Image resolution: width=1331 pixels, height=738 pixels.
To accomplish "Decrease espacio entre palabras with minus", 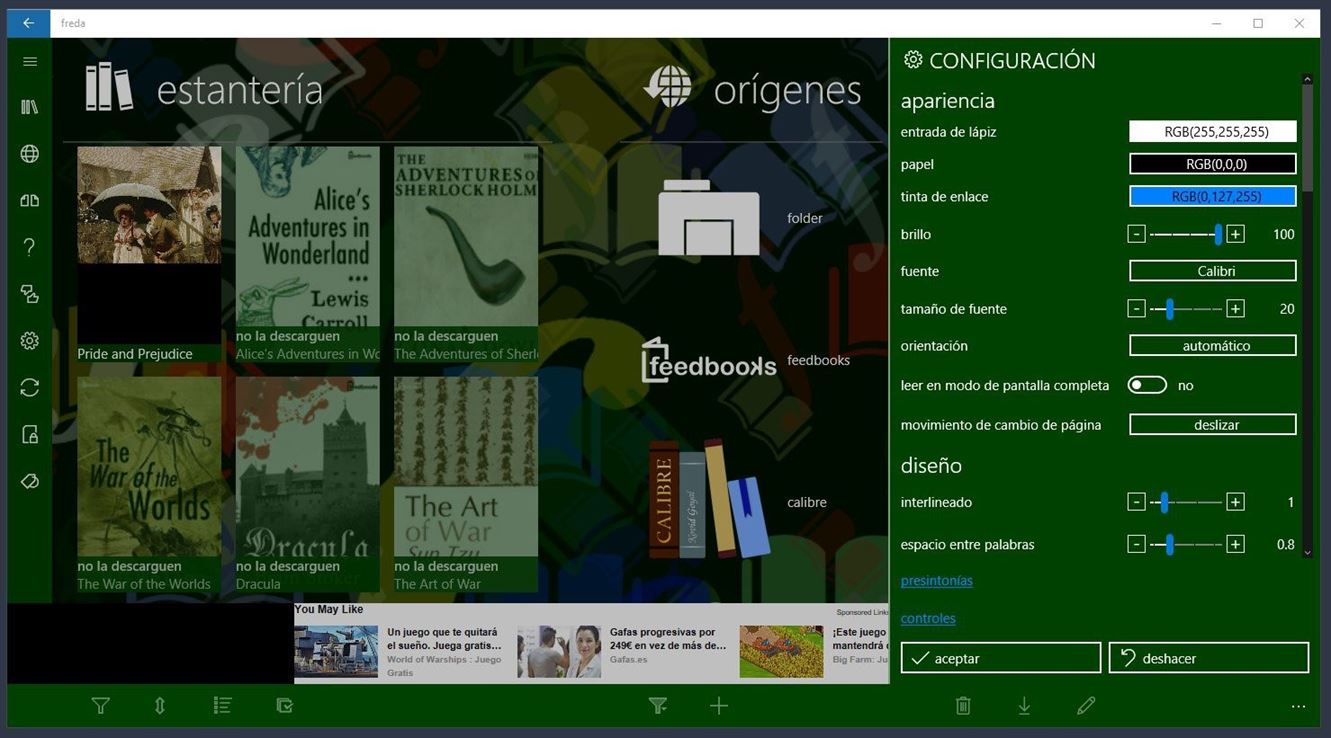I will click(1136, 544).
